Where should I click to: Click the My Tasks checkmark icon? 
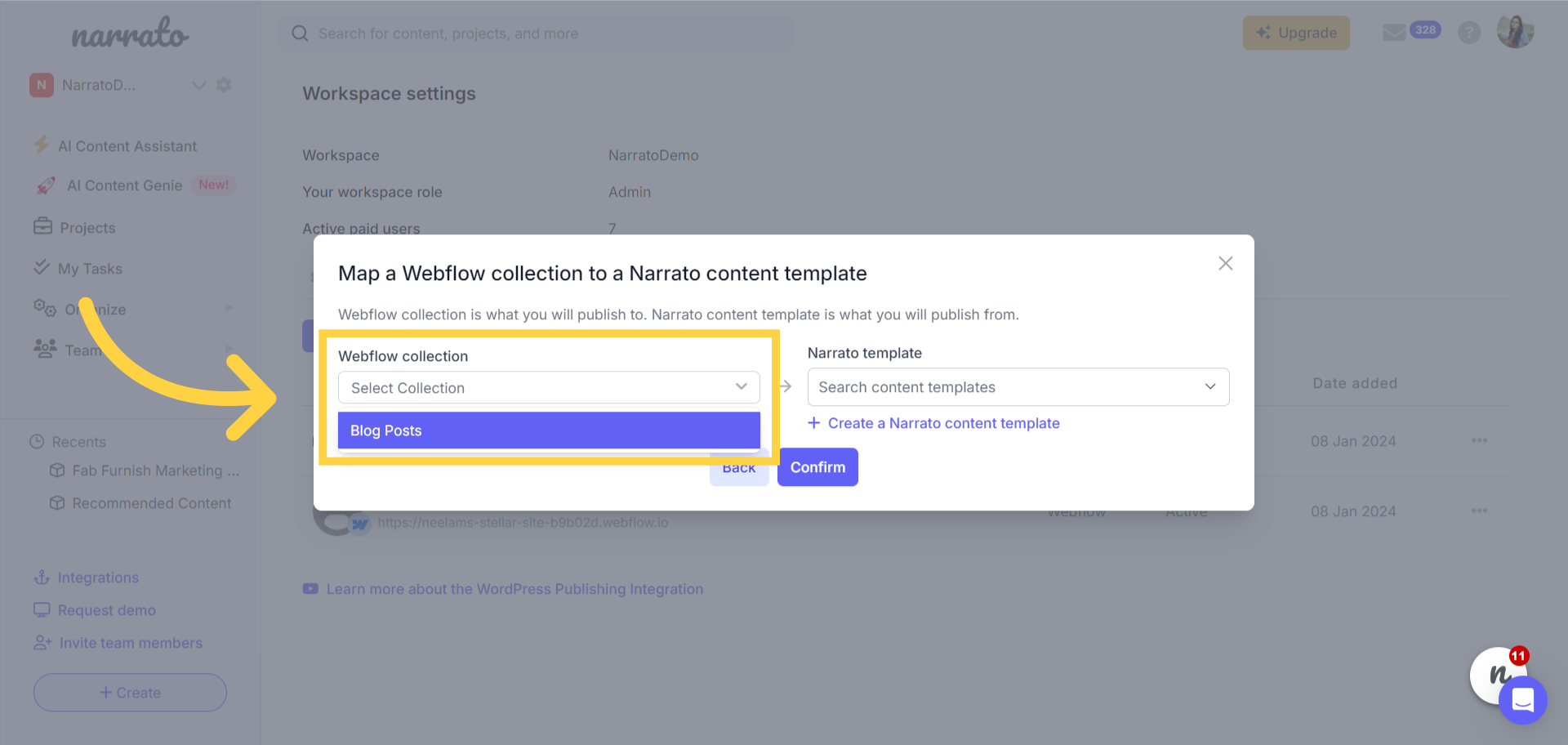(41, 267)
